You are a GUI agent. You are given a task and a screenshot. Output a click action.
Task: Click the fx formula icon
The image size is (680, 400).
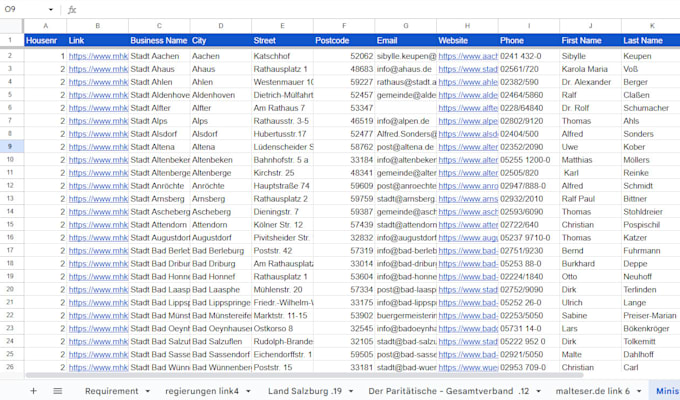72,10
